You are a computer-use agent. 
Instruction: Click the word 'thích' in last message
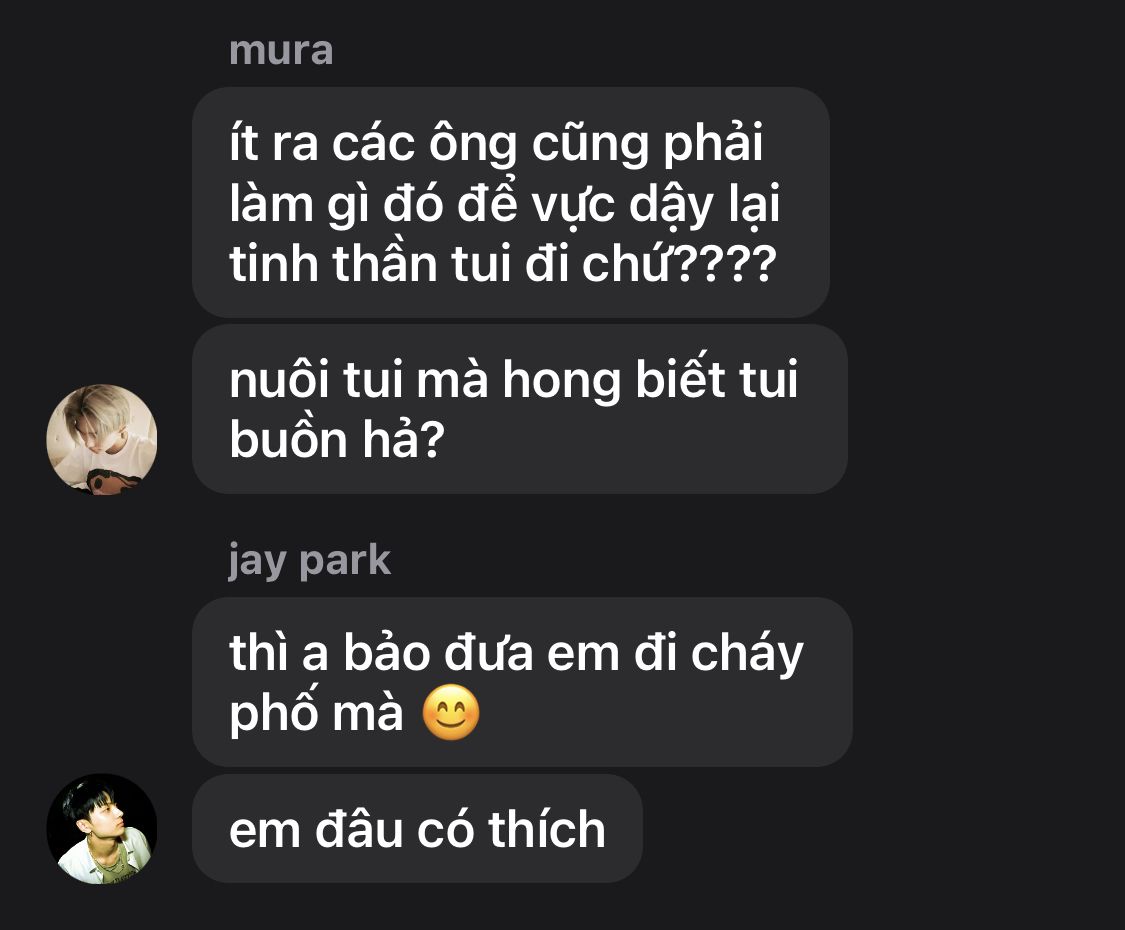click(547, 830)
